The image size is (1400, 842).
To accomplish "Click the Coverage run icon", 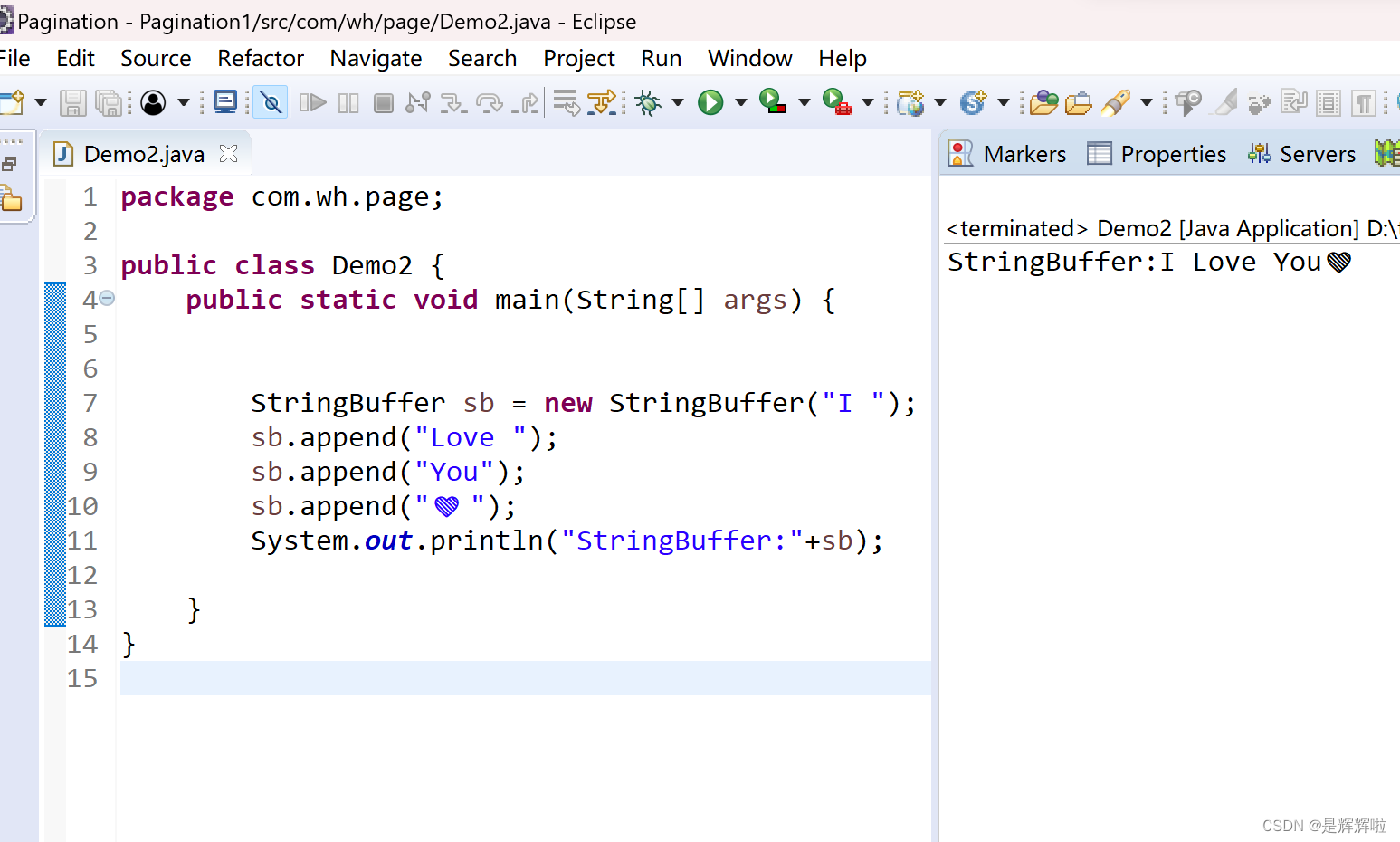I will 773,101.
